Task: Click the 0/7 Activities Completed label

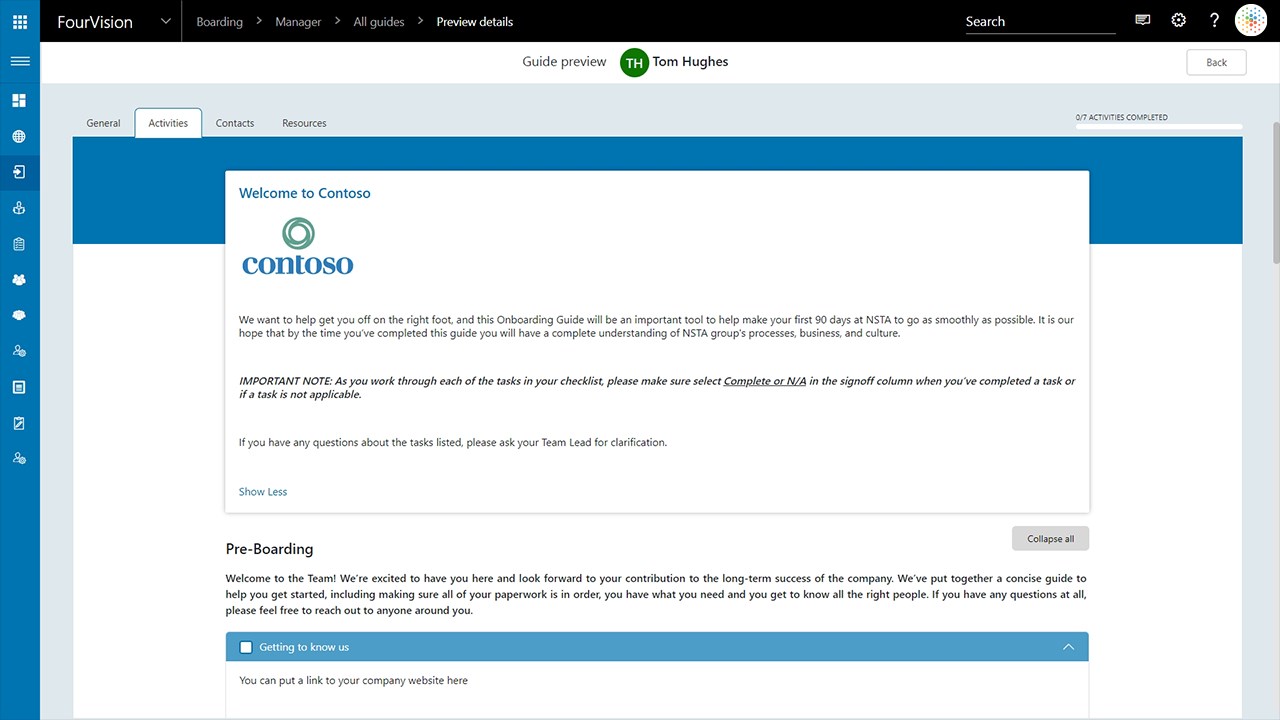Action: (1122, 117)
